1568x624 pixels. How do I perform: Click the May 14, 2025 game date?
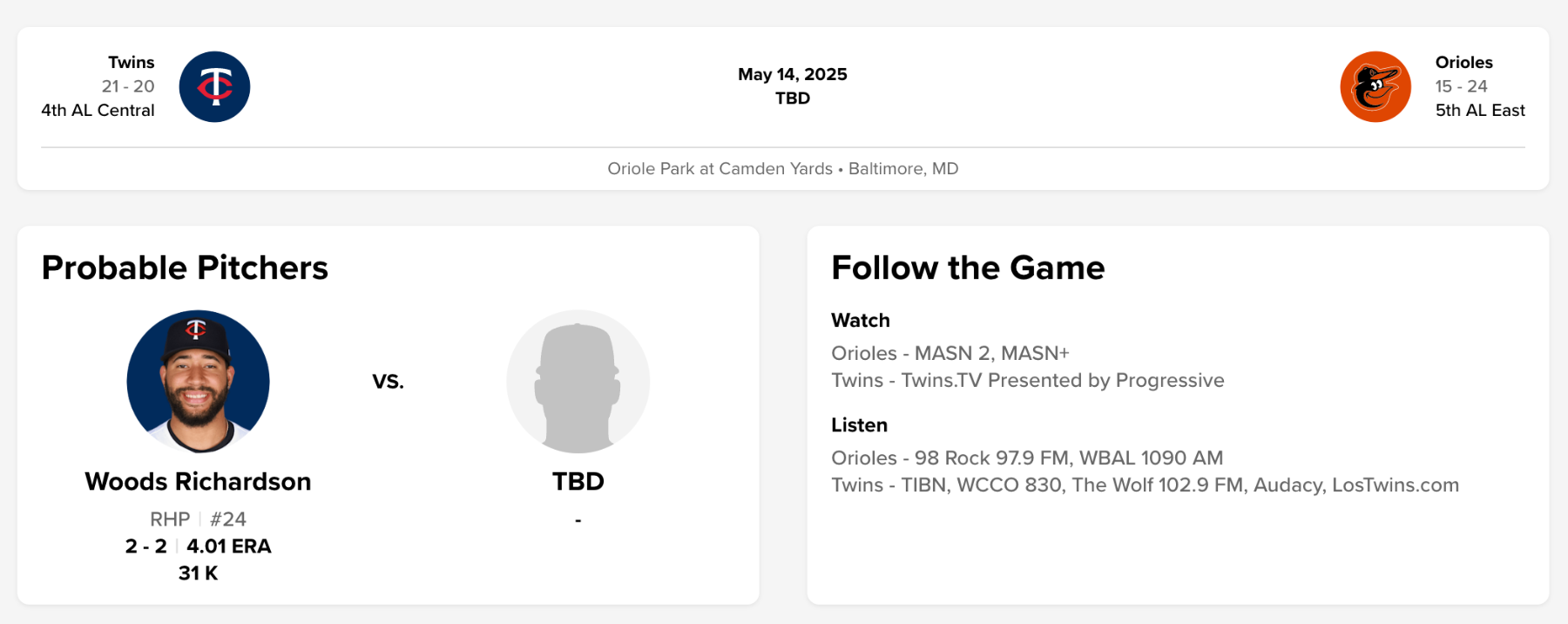point(792,75)
